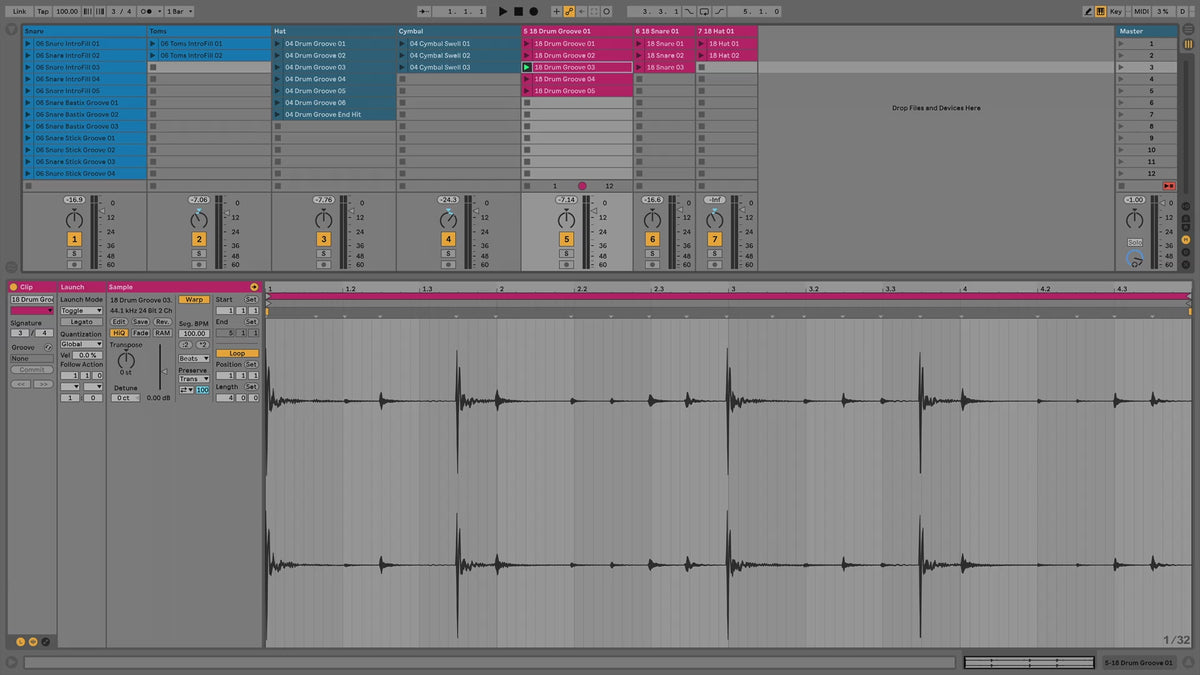The height and width of the screenshot is (675, 1200).
Task: Click the Tap tempo button
Action: (43, 11)
